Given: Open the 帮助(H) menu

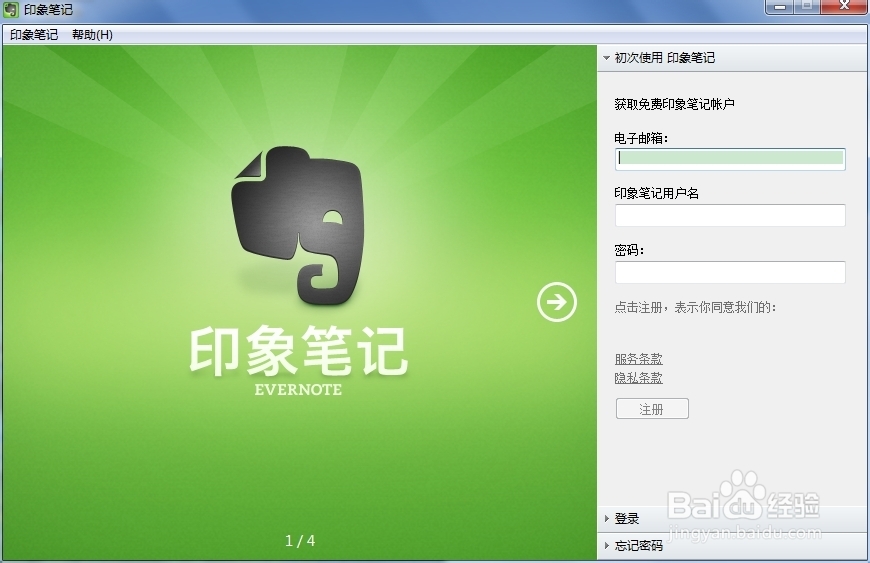Looking at the screenshot, I should [92, 34].
